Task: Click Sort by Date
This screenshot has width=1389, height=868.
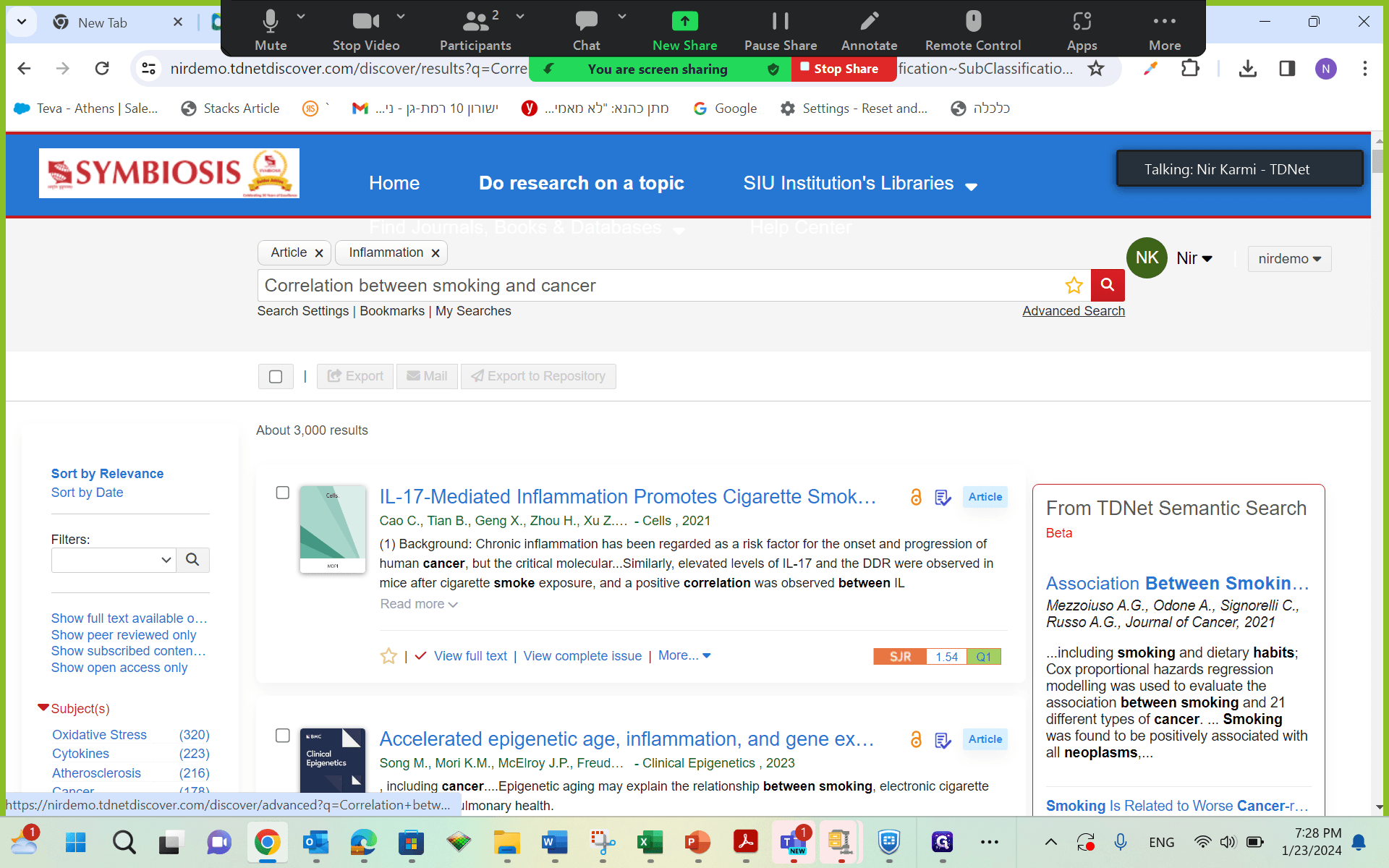Action: coord(87,493)
